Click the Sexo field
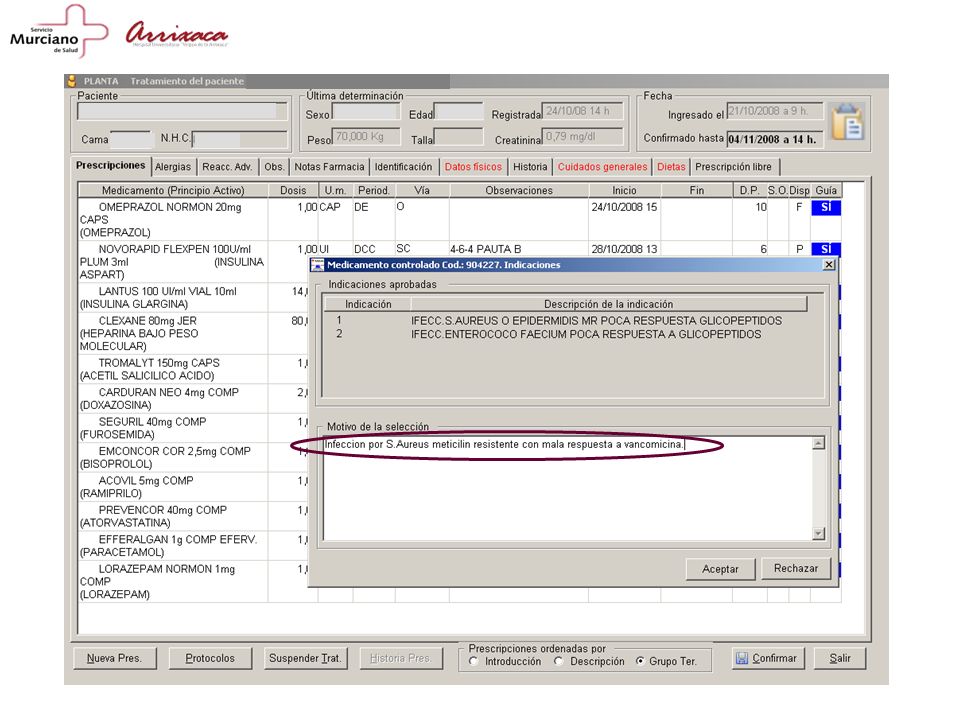Screen dimensions: 960x720 (x=366, y=112)
